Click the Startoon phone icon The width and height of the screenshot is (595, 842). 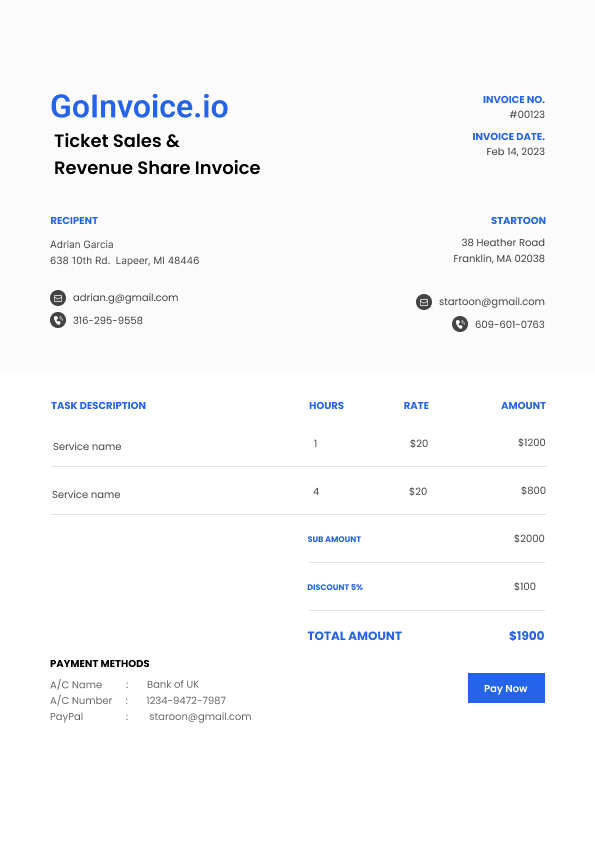coord(460,324)
